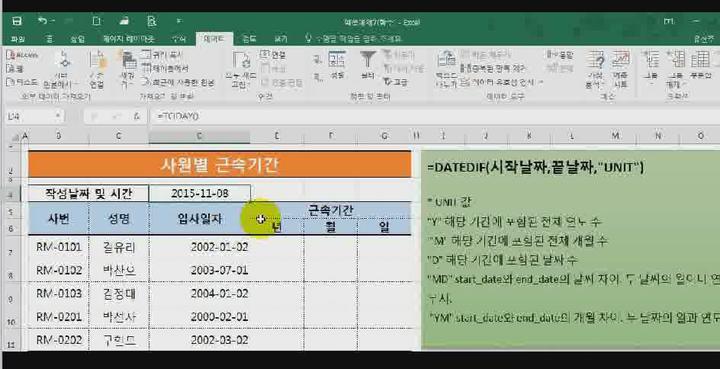Open 기타 원본에서 (other sources) dropdown

click(62, 70)
